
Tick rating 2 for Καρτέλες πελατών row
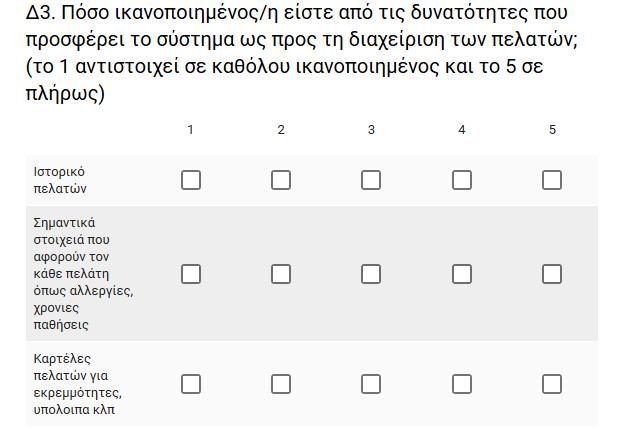coord(281,384)
